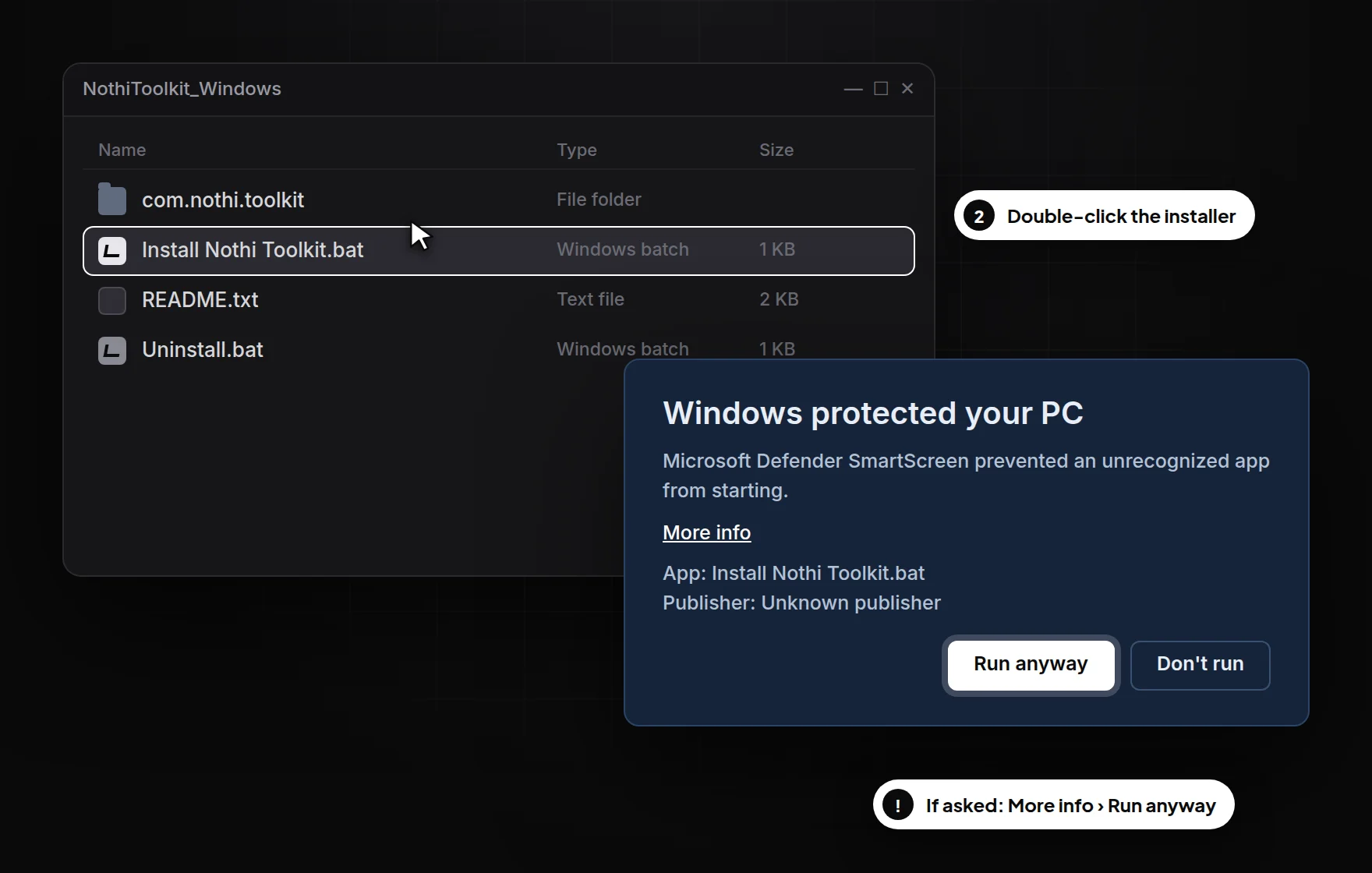Maximize the NothiToolkit_Windows window

pyautogui.click(x=881, y=89)
